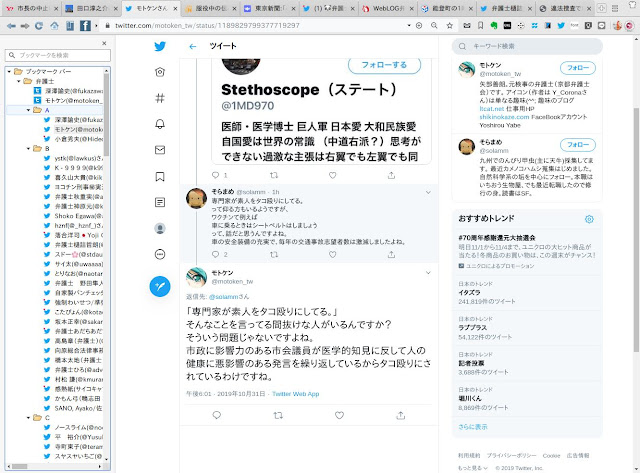
Task: Open the Explore hashtag icon
Action: tap(160, 98)
